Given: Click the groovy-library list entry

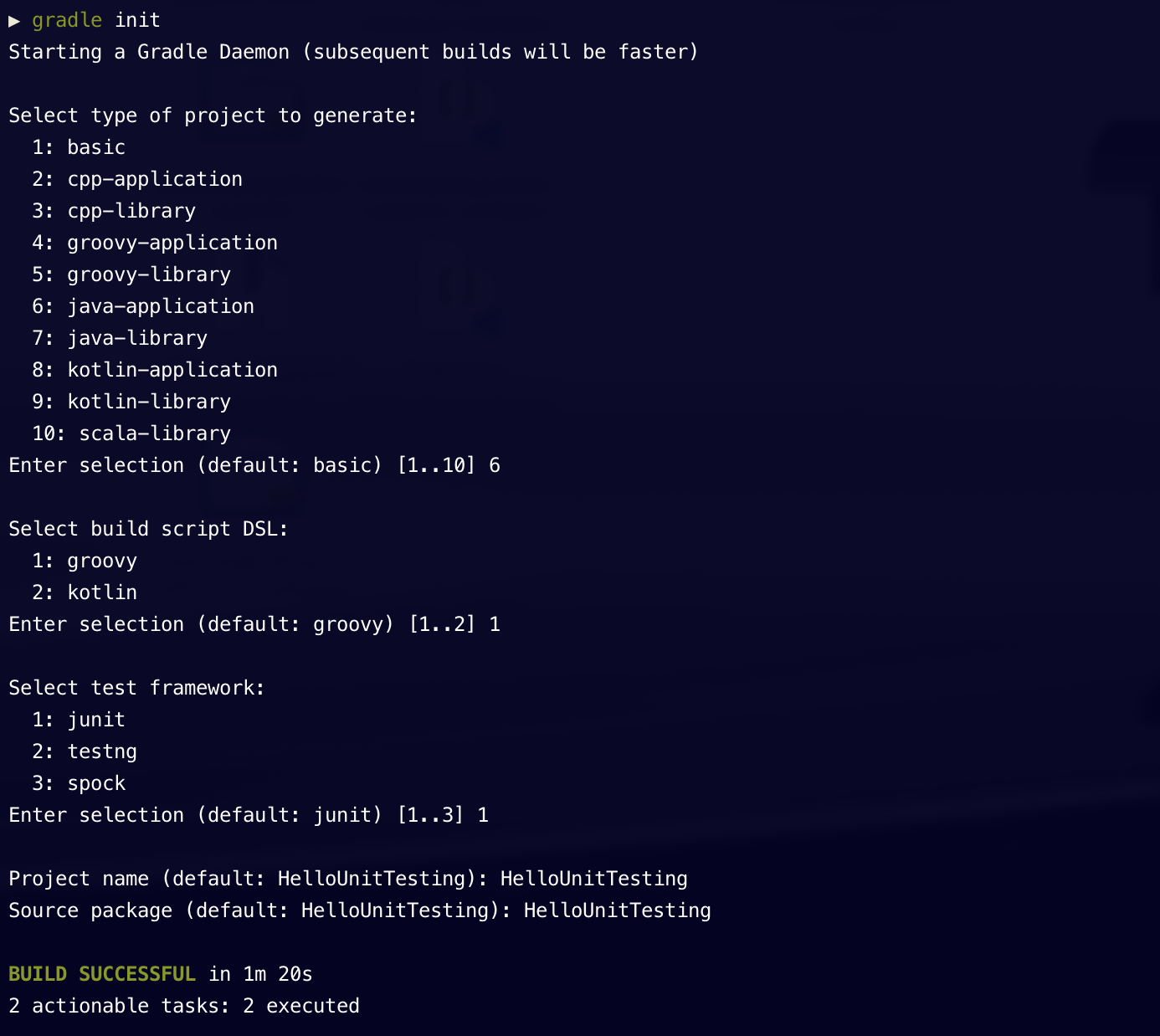Looking at the screenshot, I should [131, 274].
